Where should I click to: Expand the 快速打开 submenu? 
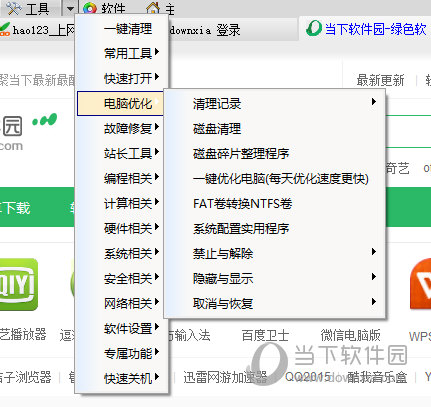tap(122, 79)
